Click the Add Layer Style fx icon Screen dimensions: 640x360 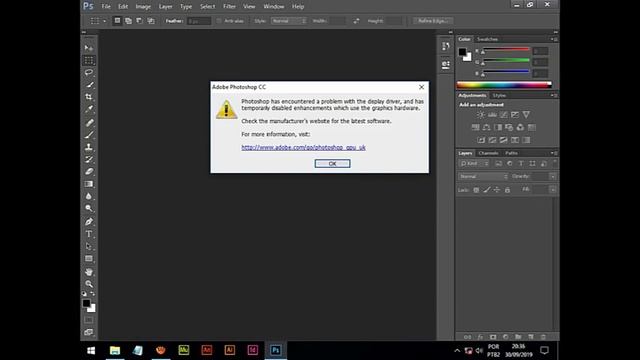pos(480,337)
